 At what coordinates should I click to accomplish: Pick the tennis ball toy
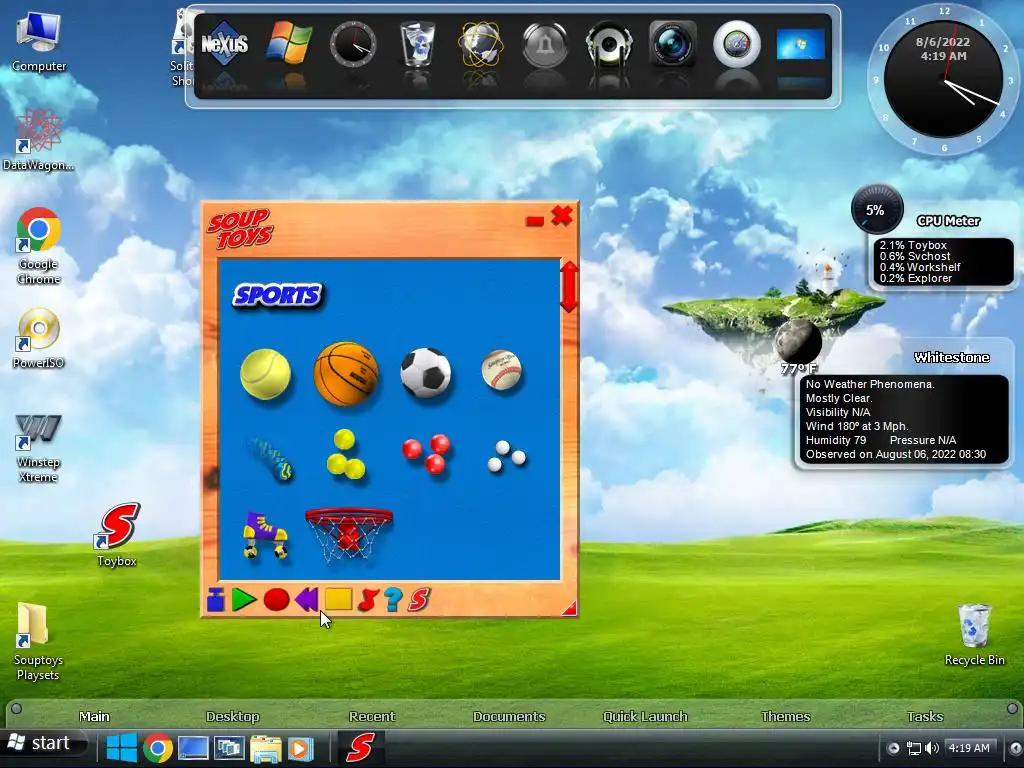[x=265, y=374]
